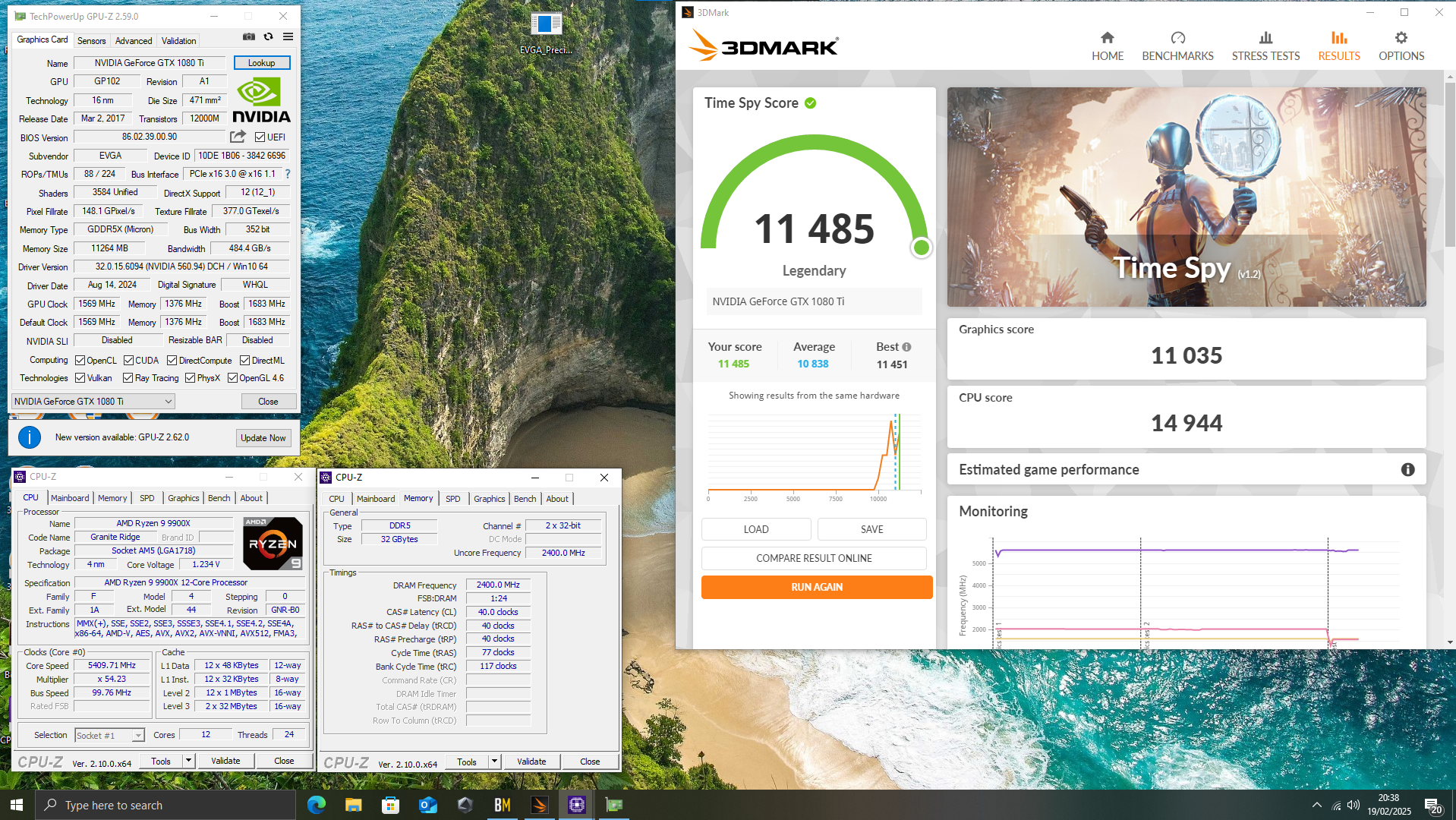Click the Bus Interface question mark
This screenshot has height=820, width=1456.
[x=288, y=174]
